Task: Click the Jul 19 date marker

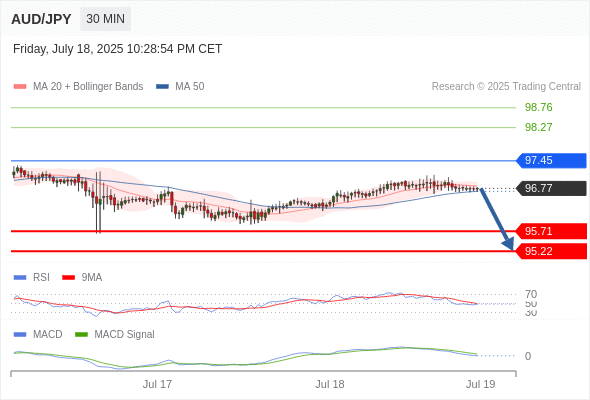Action: click(481, 384)
